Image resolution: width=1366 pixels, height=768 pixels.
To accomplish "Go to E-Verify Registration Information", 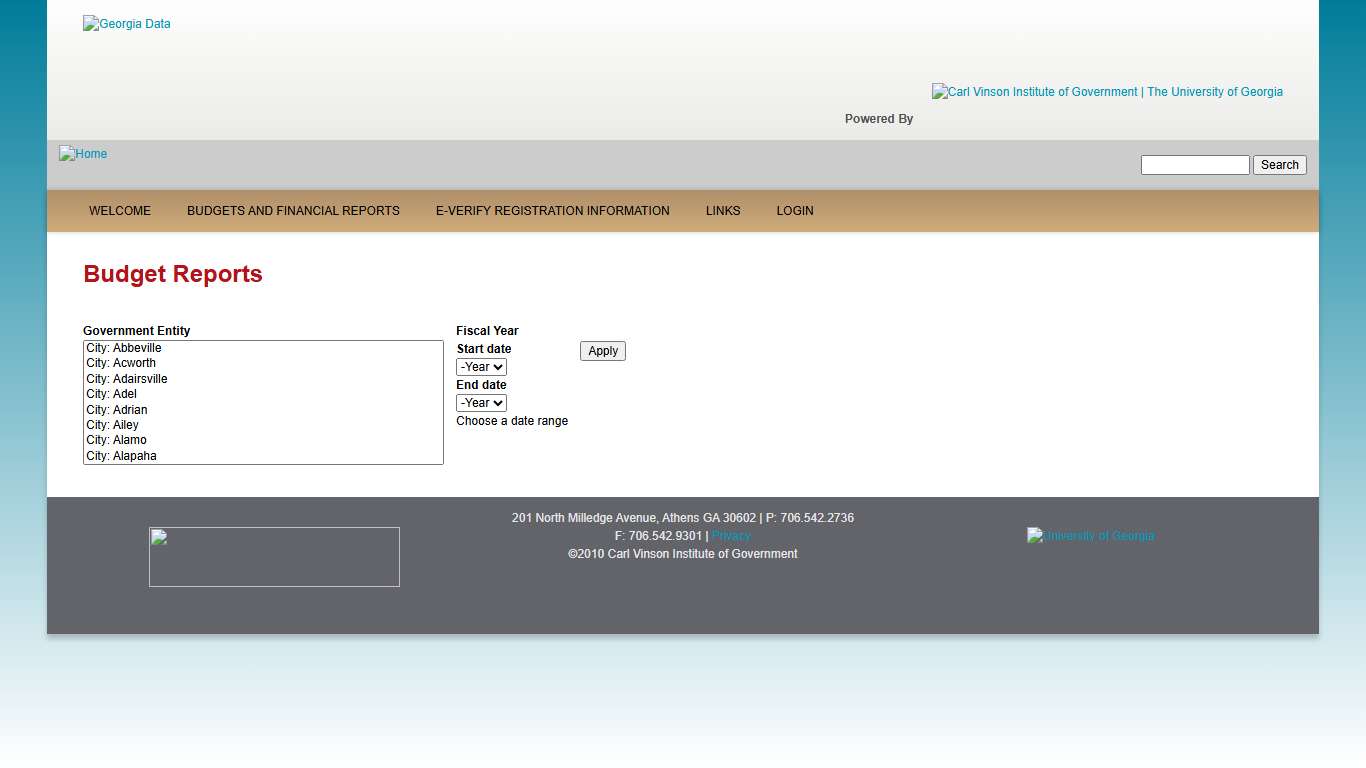I will pyautogui.click(x=552, y=211).
